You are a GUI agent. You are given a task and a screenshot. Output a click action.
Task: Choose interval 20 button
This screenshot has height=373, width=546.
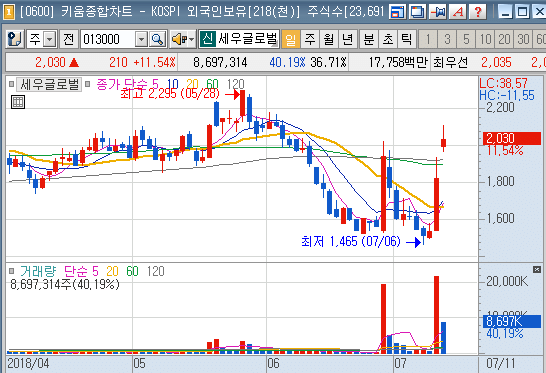504,39
